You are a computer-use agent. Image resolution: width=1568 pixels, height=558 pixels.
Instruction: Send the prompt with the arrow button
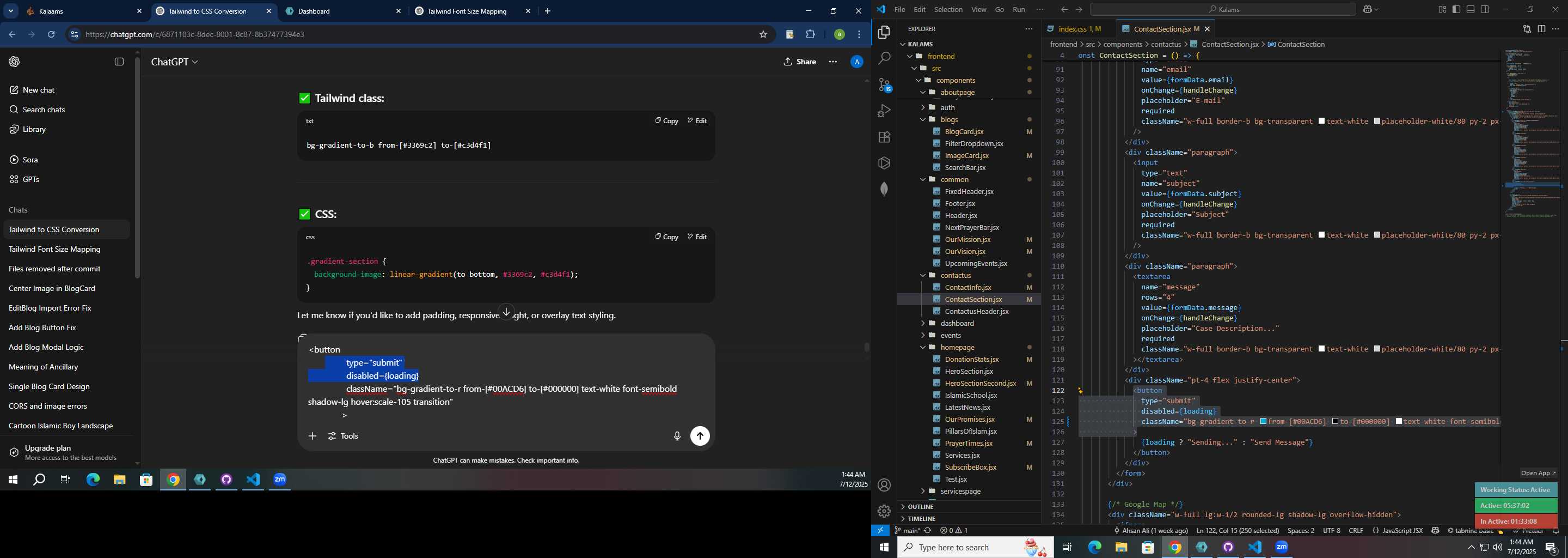tap(700, 436)
